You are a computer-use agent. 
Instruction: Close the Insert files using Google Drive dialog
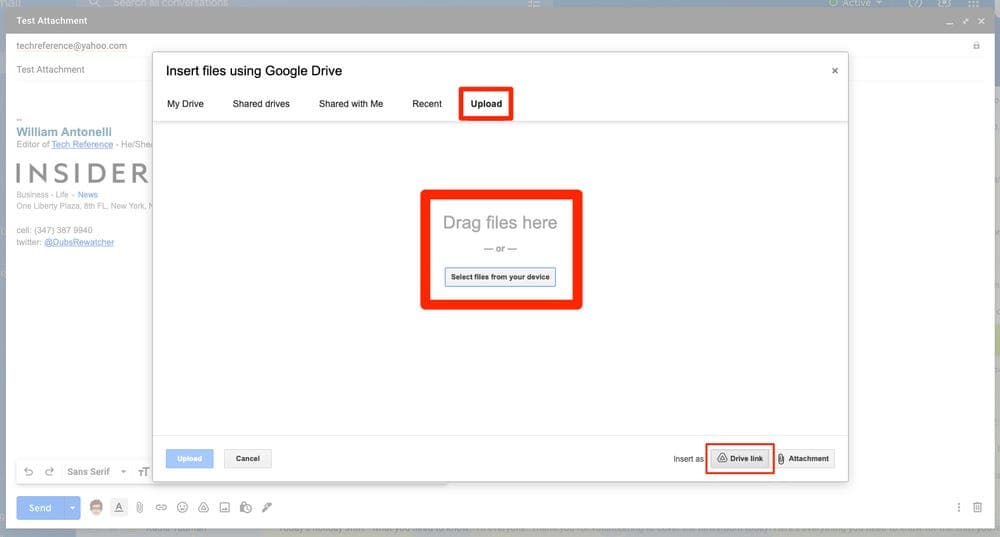click(834, 71)
